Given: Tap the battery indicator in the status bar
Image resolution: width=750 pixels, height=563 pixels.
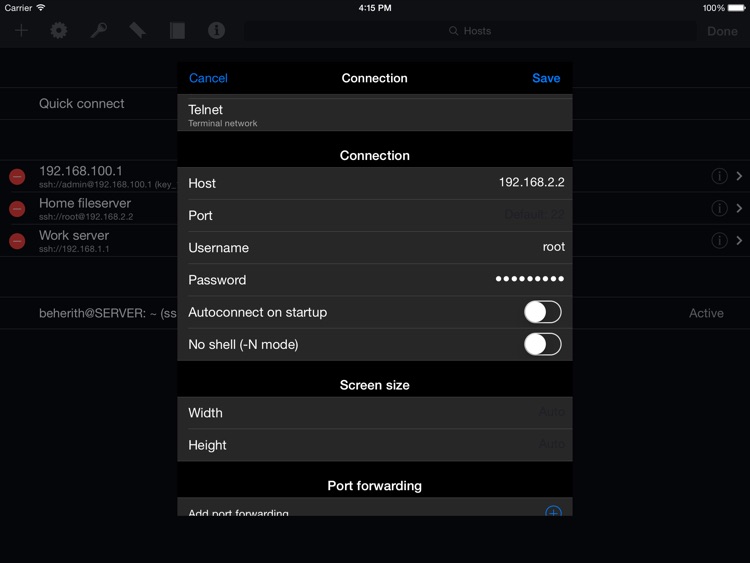Looking at the screenshot, I should click(737, 8).
